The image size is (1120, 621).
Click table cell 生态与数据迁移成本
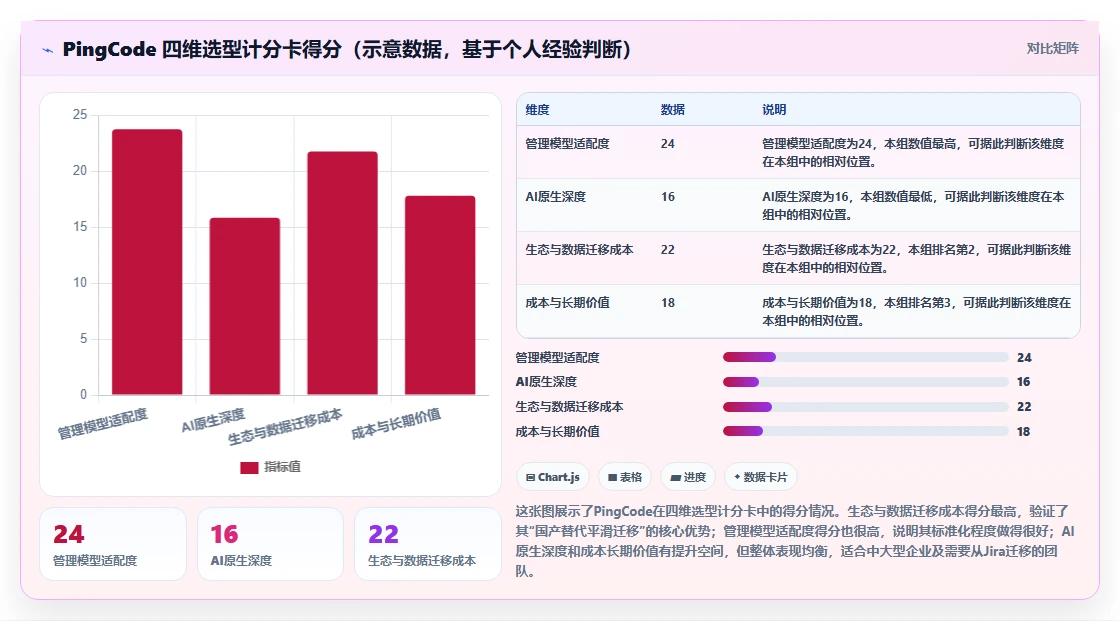pos(579,249)
